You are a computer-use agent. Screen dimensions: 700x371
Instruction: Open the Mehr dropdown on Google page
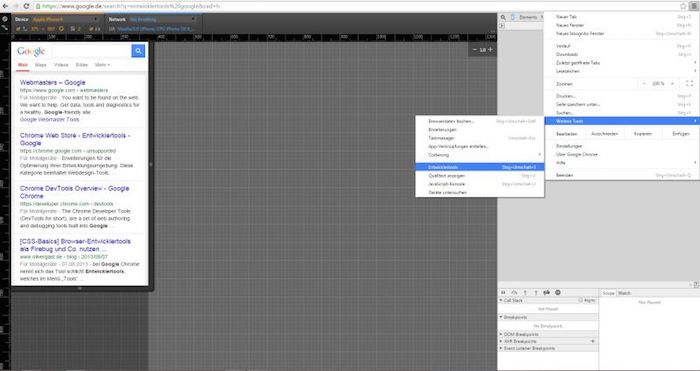[102, 65]
